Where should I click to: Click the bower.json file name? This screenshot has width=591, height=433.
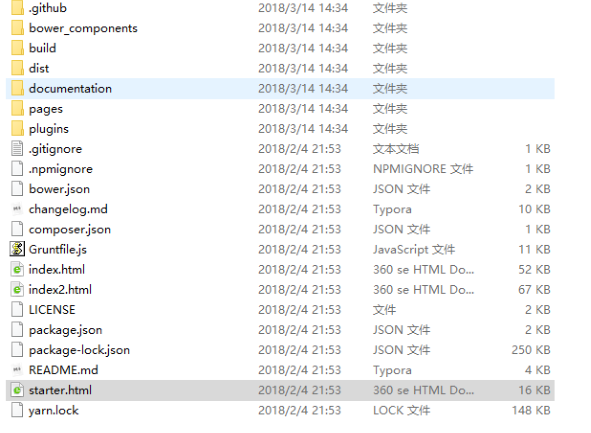(x=60, y=189)
